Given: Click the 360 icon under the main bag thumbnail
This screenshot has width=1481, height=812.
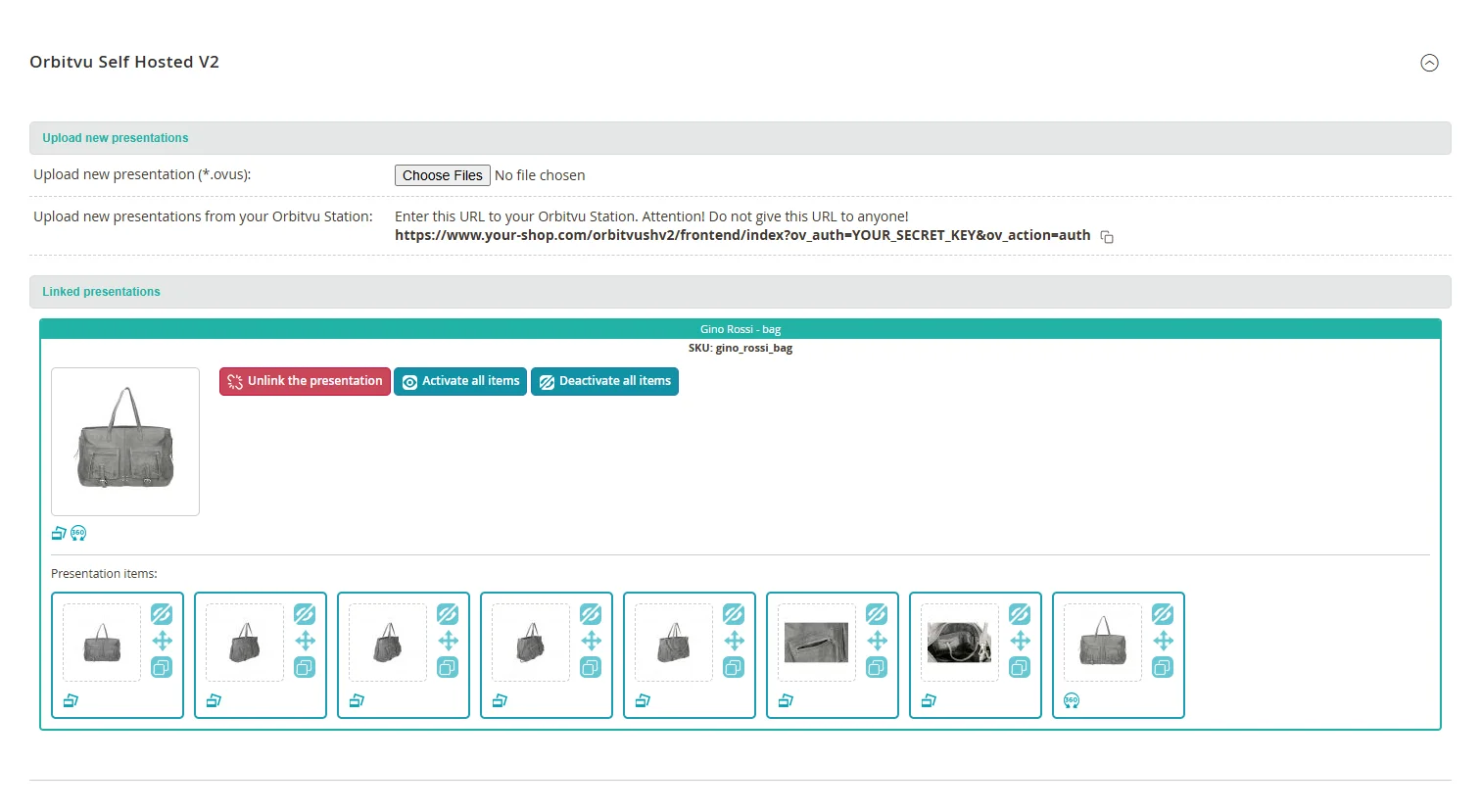Looking at the screenshot, I should [x=78, y=533].
